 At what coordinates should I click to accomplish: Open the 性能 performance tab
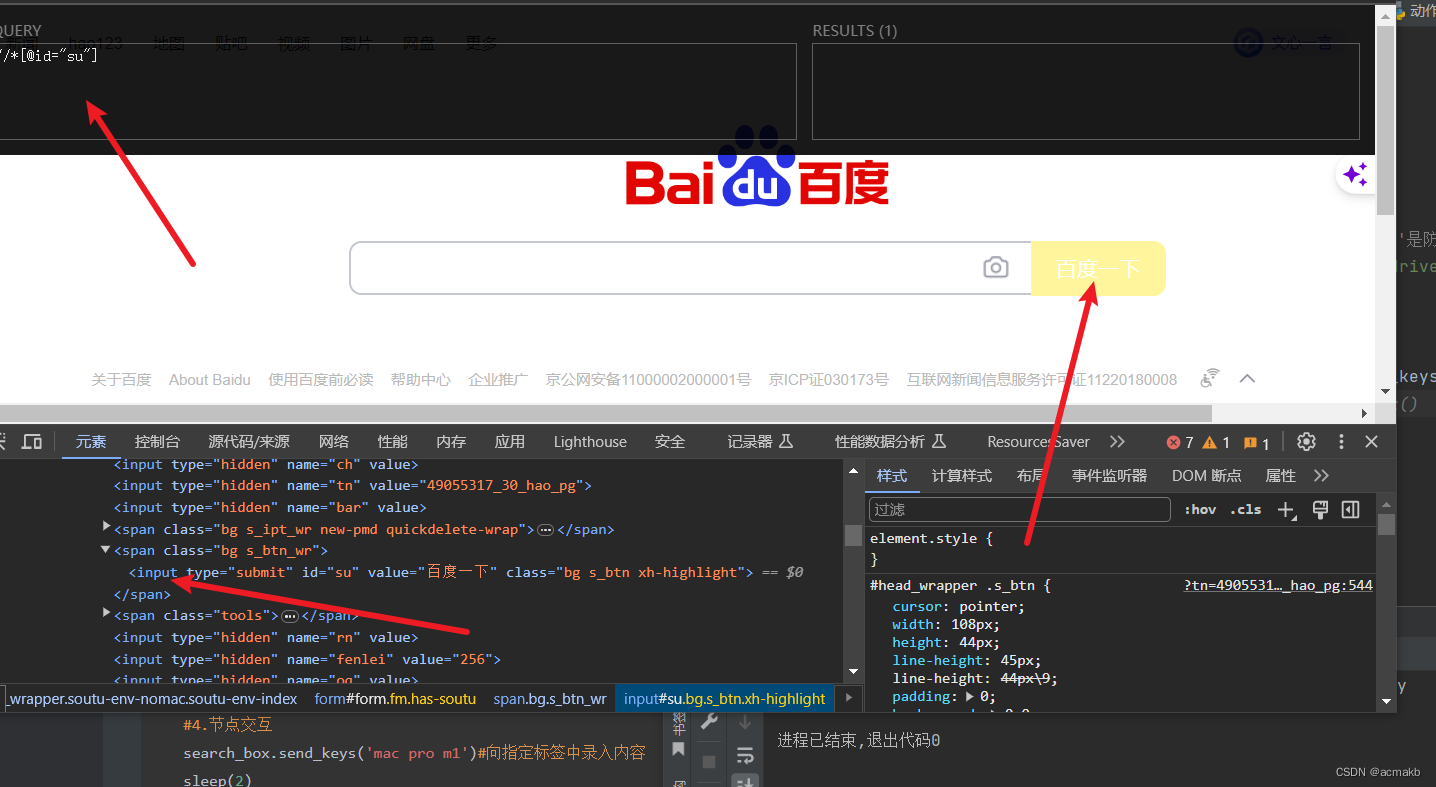pyautogui.click(x=392, y=442)
